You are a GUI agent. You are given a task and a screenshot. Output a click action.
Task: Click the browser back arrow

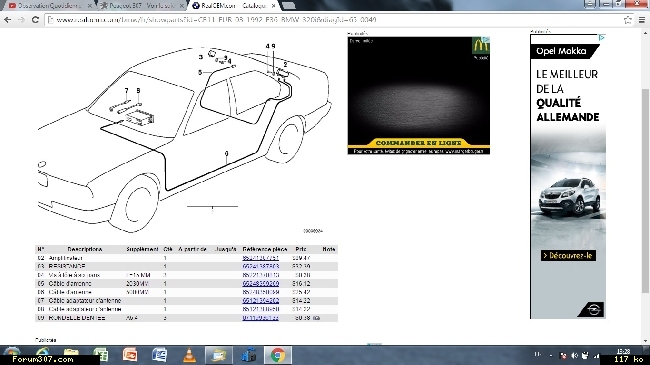point(7,19)
